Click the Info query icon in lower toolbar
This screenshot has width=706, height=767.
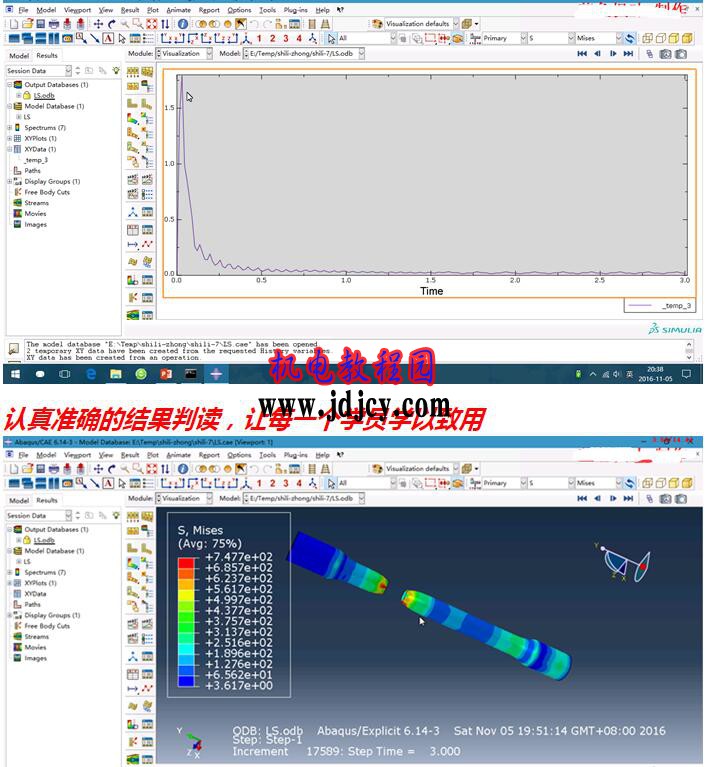(182, 469)
